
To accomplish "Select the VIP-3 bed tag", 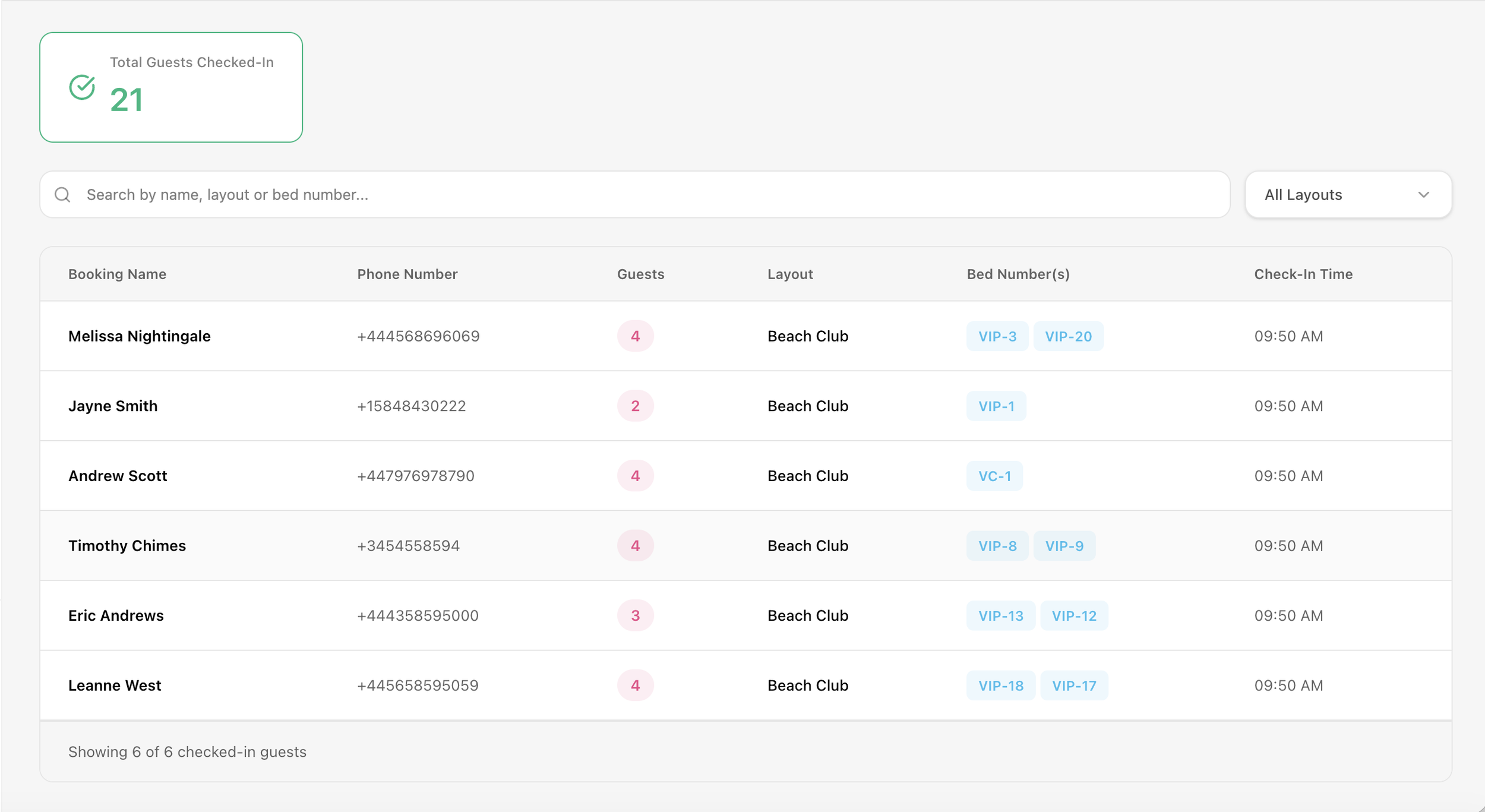I will [997, 337].
